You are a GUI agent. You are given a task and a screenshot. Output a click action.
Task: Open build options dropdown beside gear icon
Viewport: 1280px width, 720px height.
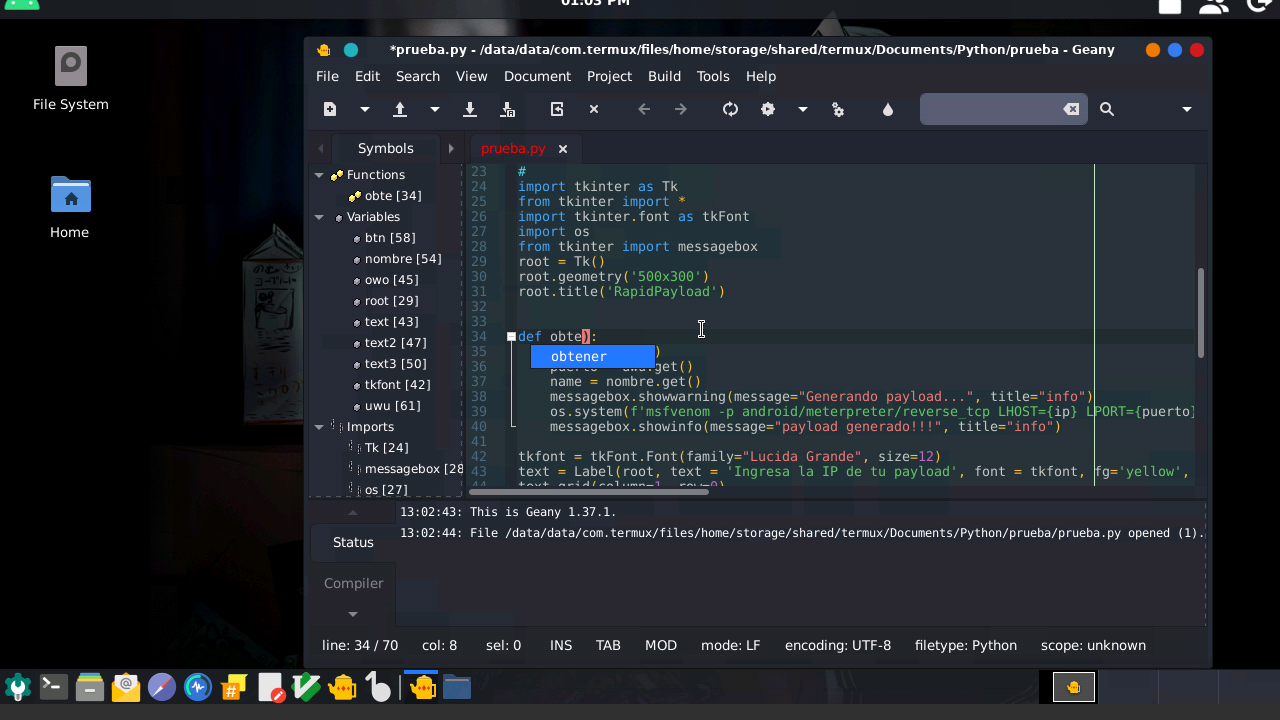point(802,109)
